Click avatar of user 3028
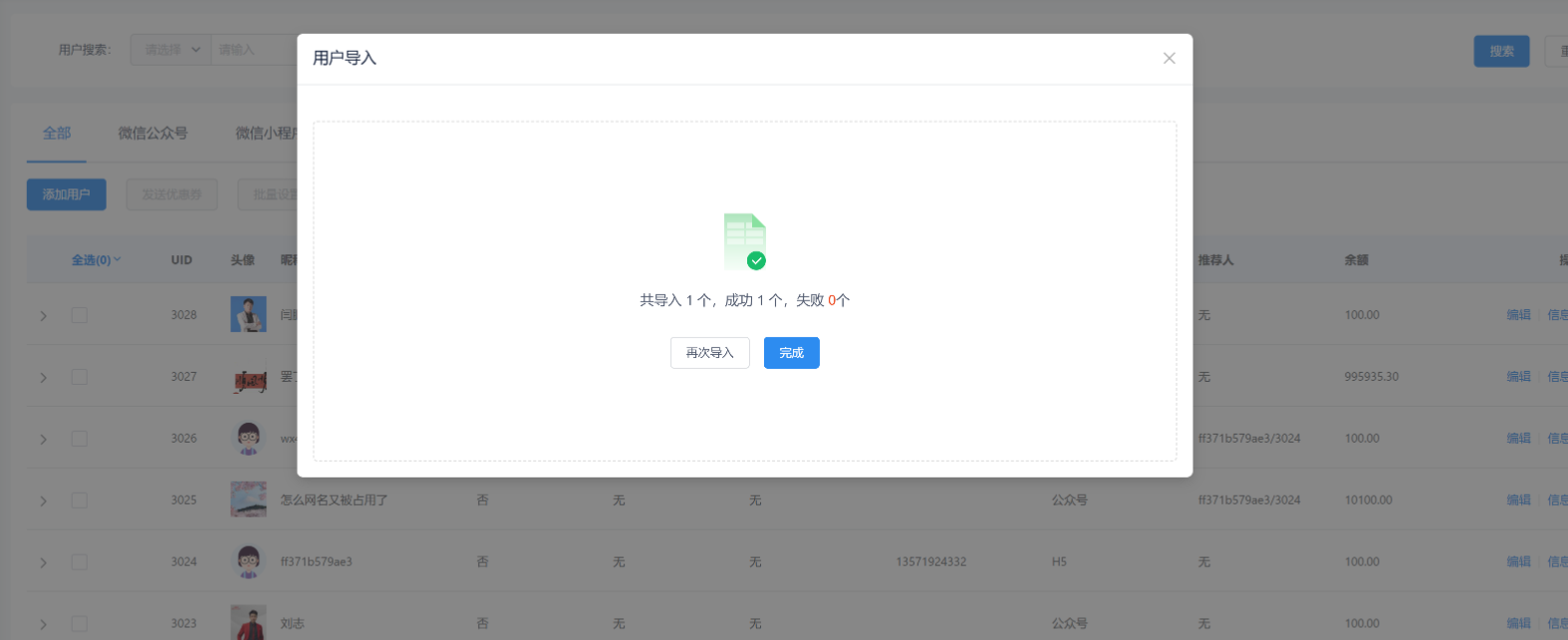Screen dimensions: 1568x640 248,314
